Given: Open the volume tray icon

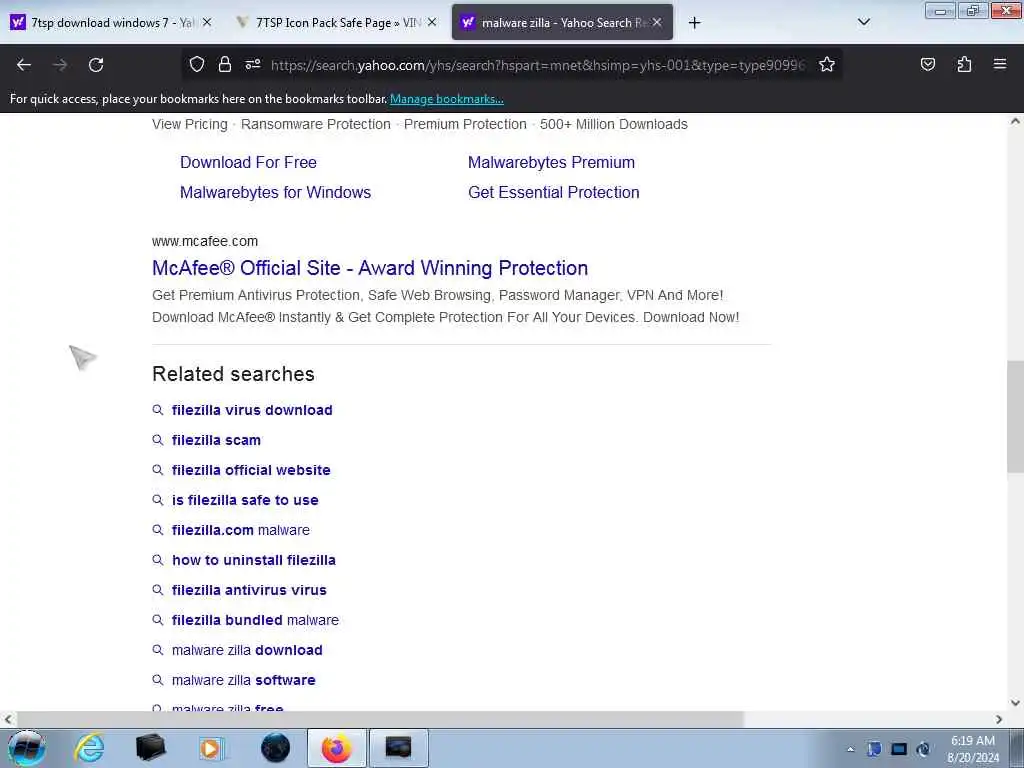Looking at the screenshot, I should [923, 749].
